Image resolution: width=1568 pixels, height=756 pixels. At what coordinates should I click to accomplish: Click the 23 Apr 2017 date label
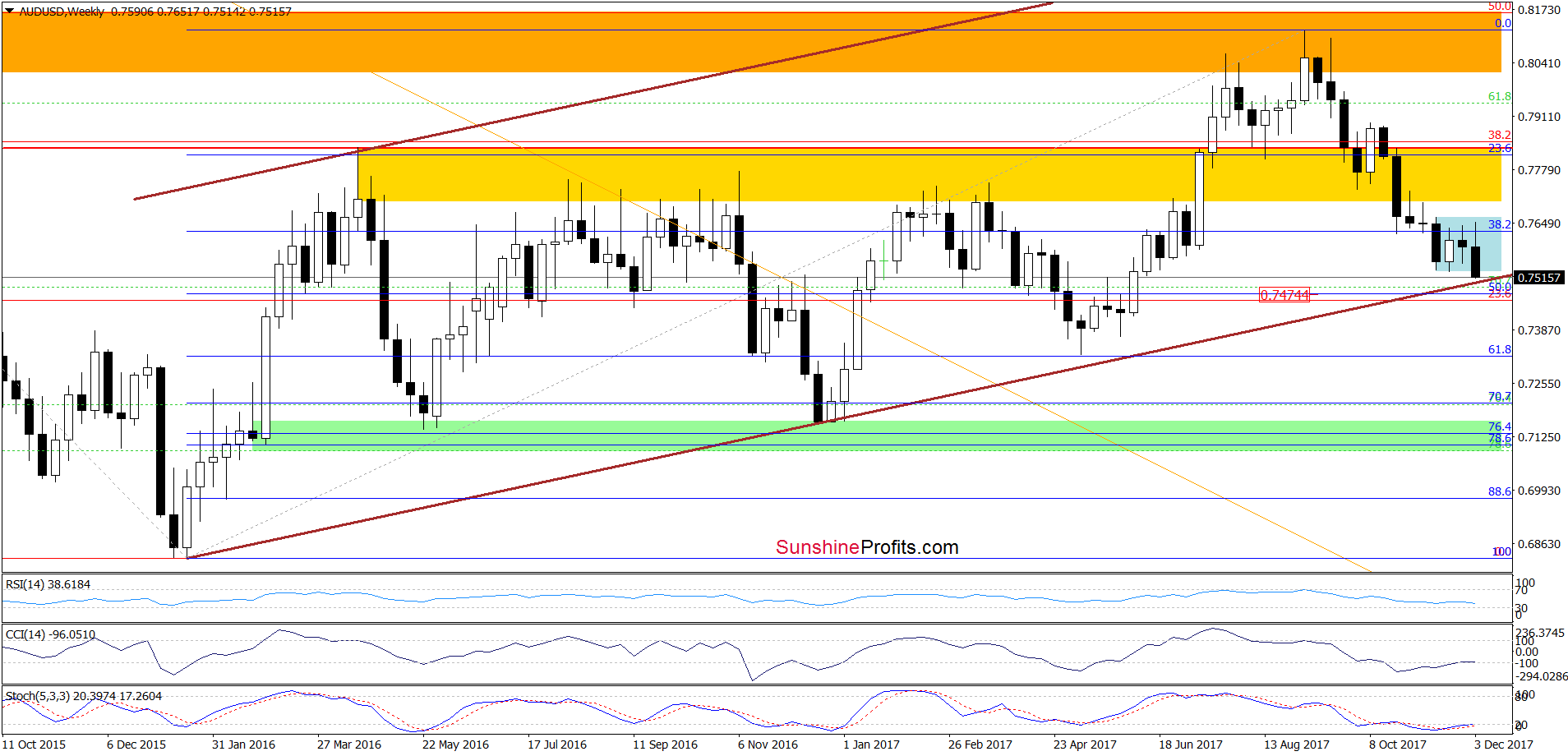coord(1085,744)
